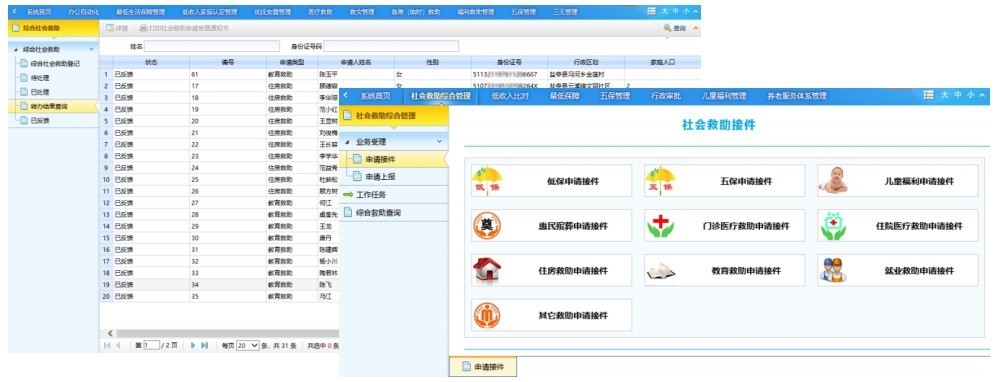
Task: Collapse the 业务受理 section with its chevron
Action: point(440,141)
